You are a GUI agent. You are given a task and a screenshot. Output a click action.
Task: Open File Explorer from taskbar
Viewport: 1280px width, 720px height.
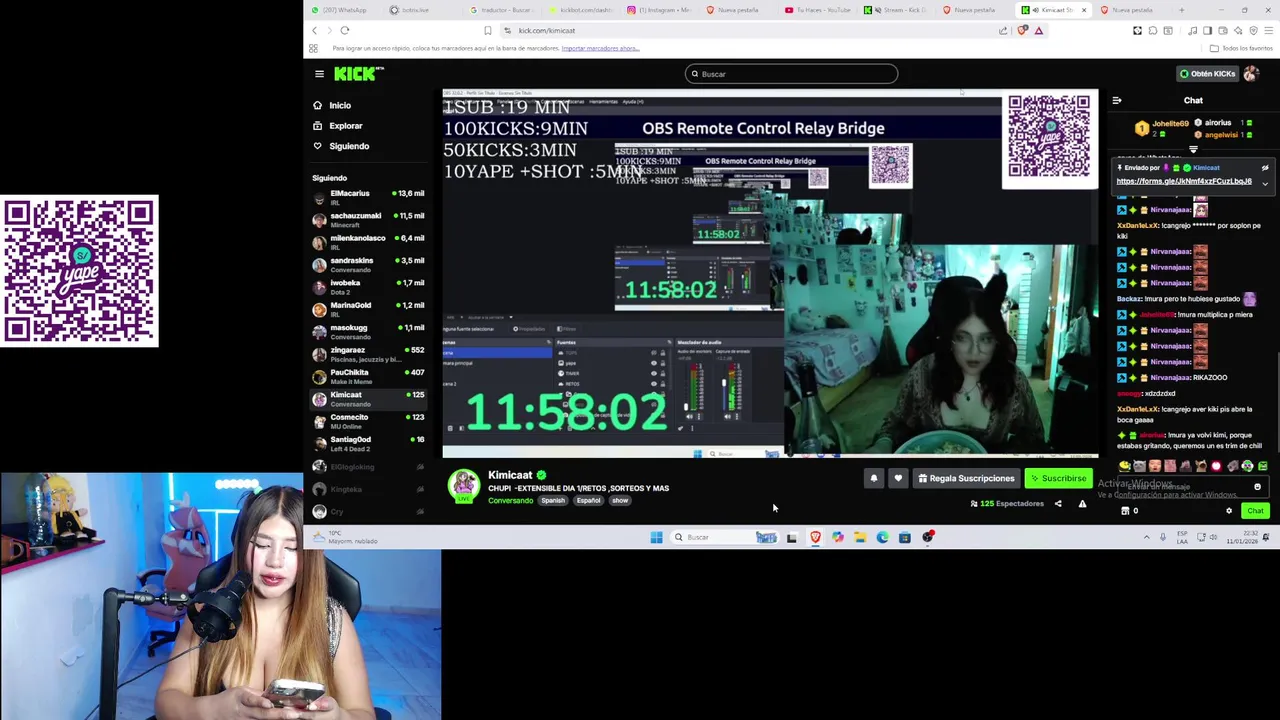click(860, 538)
